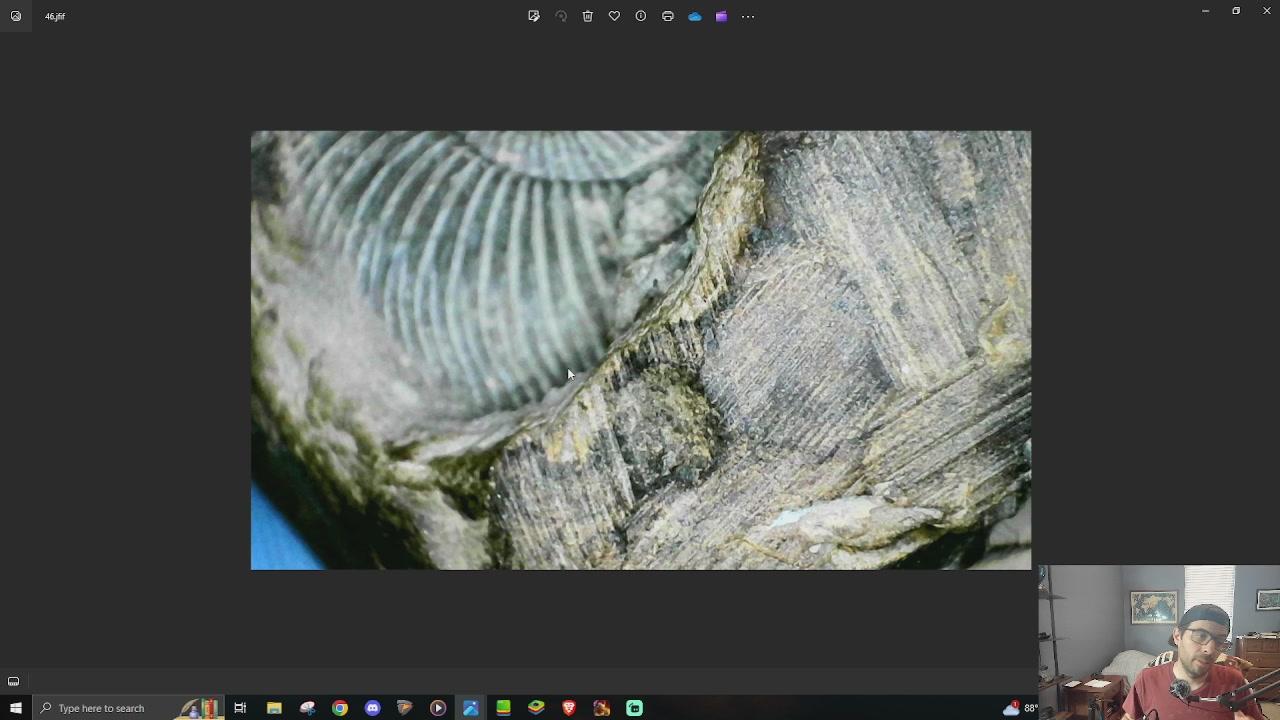Restore down the Photos window
The image size is (1280, 720).
(1236, 11)
